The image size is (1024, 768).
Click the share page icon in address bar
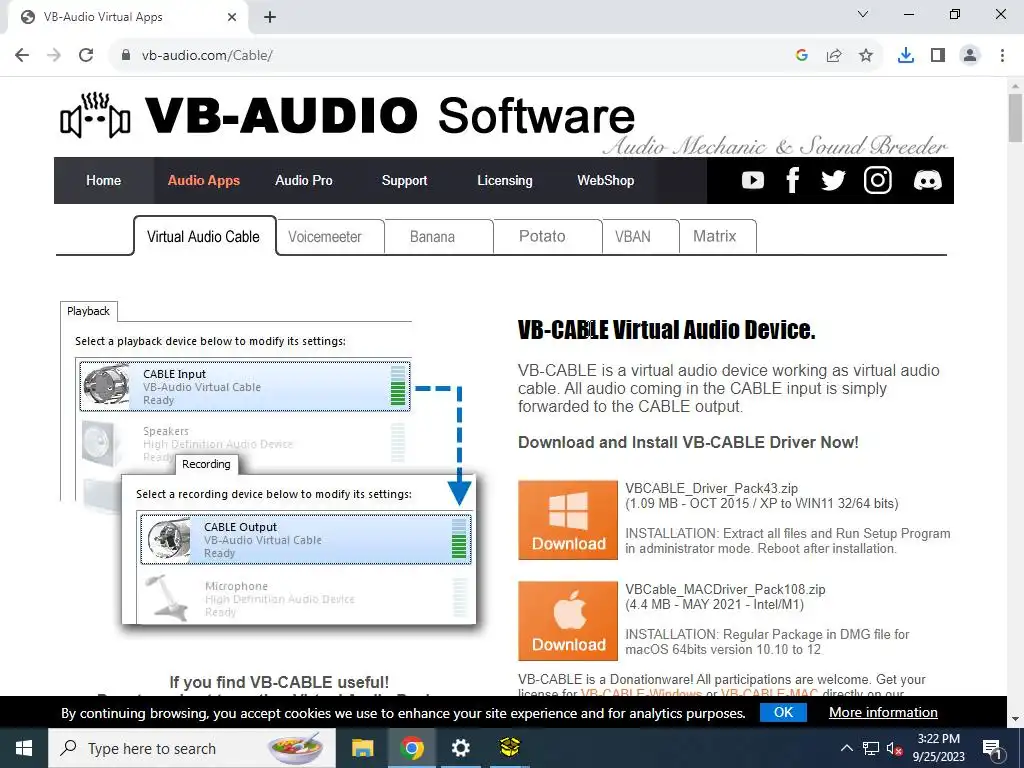[834, 56]
